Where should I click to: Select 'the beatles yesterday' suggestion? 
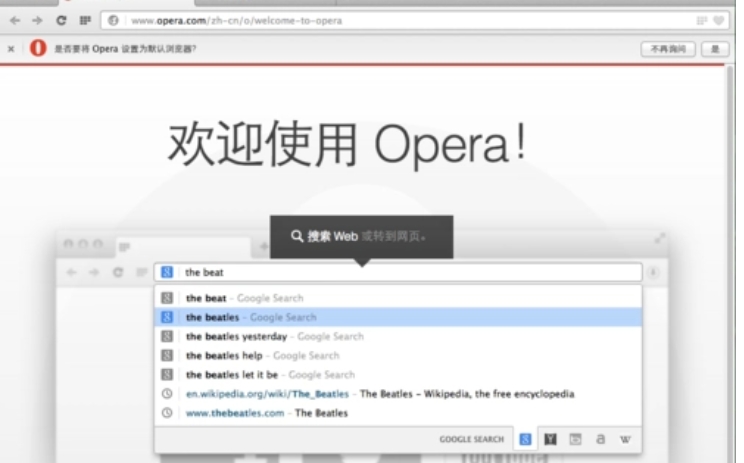click(x=398, y=336)
